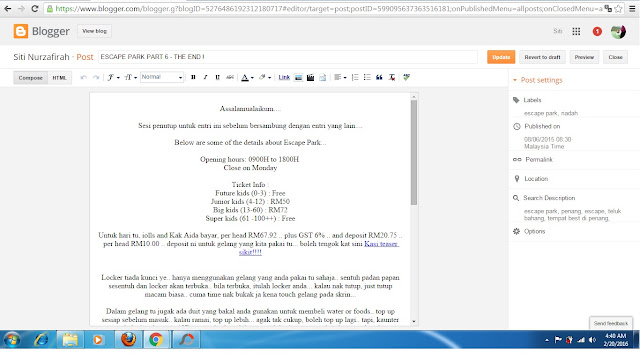The height and width of the screenshot is (360, 640).
Task: Click the editor scrollbar down arrow
Action: coord(414,322)
